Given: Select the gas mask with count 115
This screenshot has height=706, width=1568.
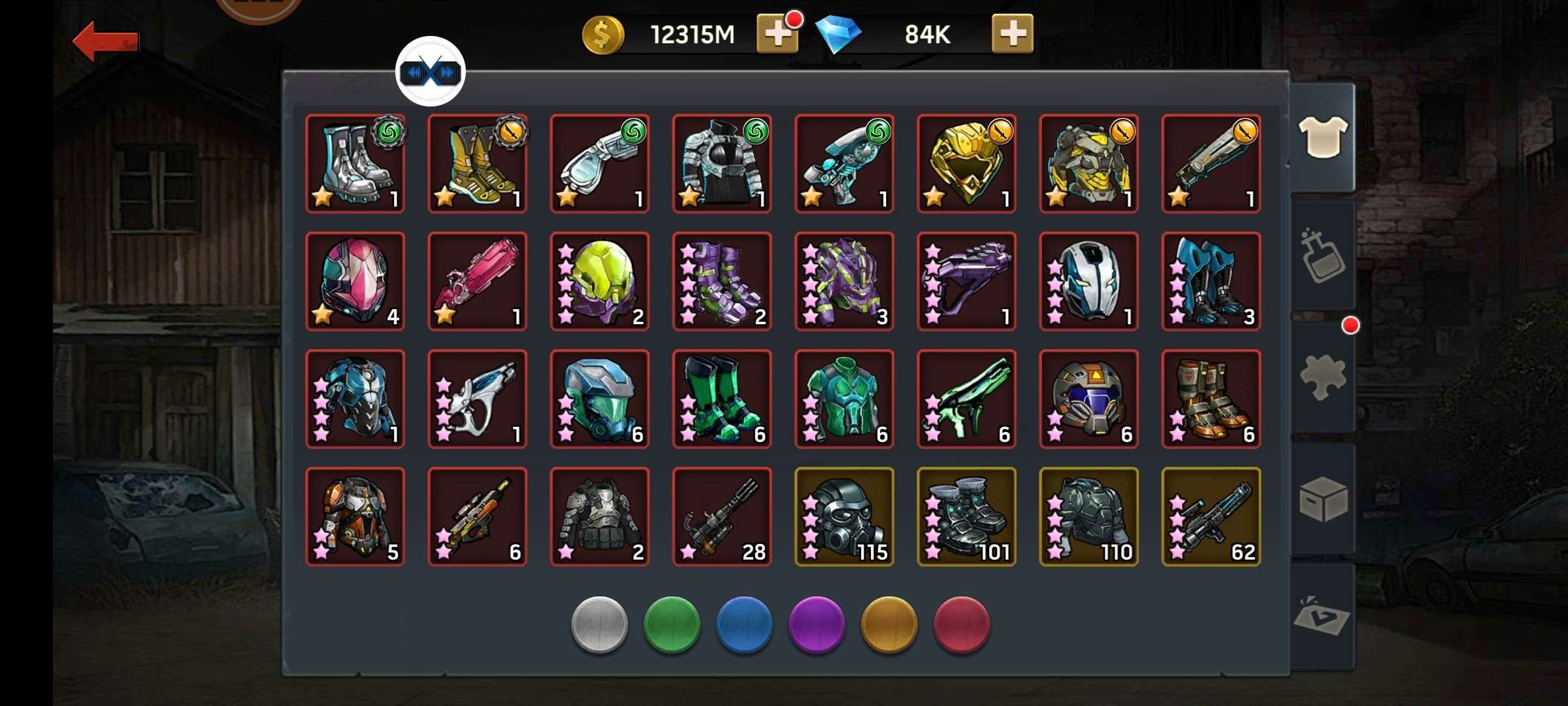Looking at the screenshot, I should point(844,516).
